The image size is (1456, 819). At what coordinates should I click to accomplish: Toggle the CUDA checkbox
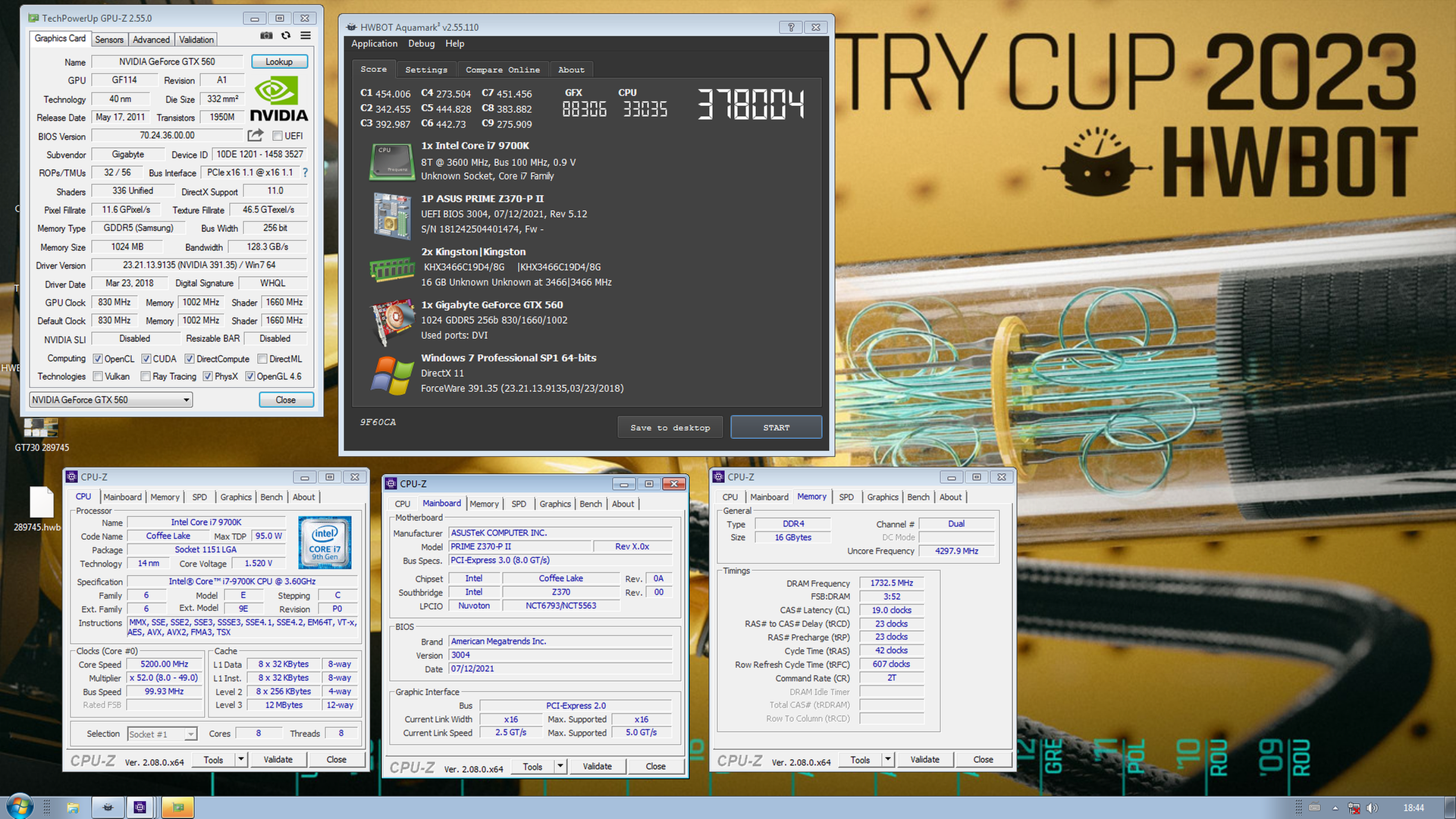pos(146,359)
